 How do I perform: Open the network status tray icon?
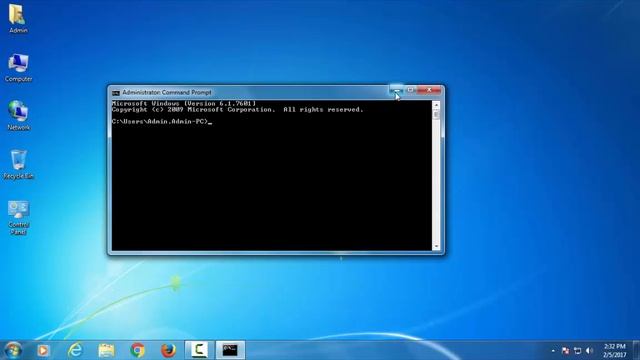point(577,351)
